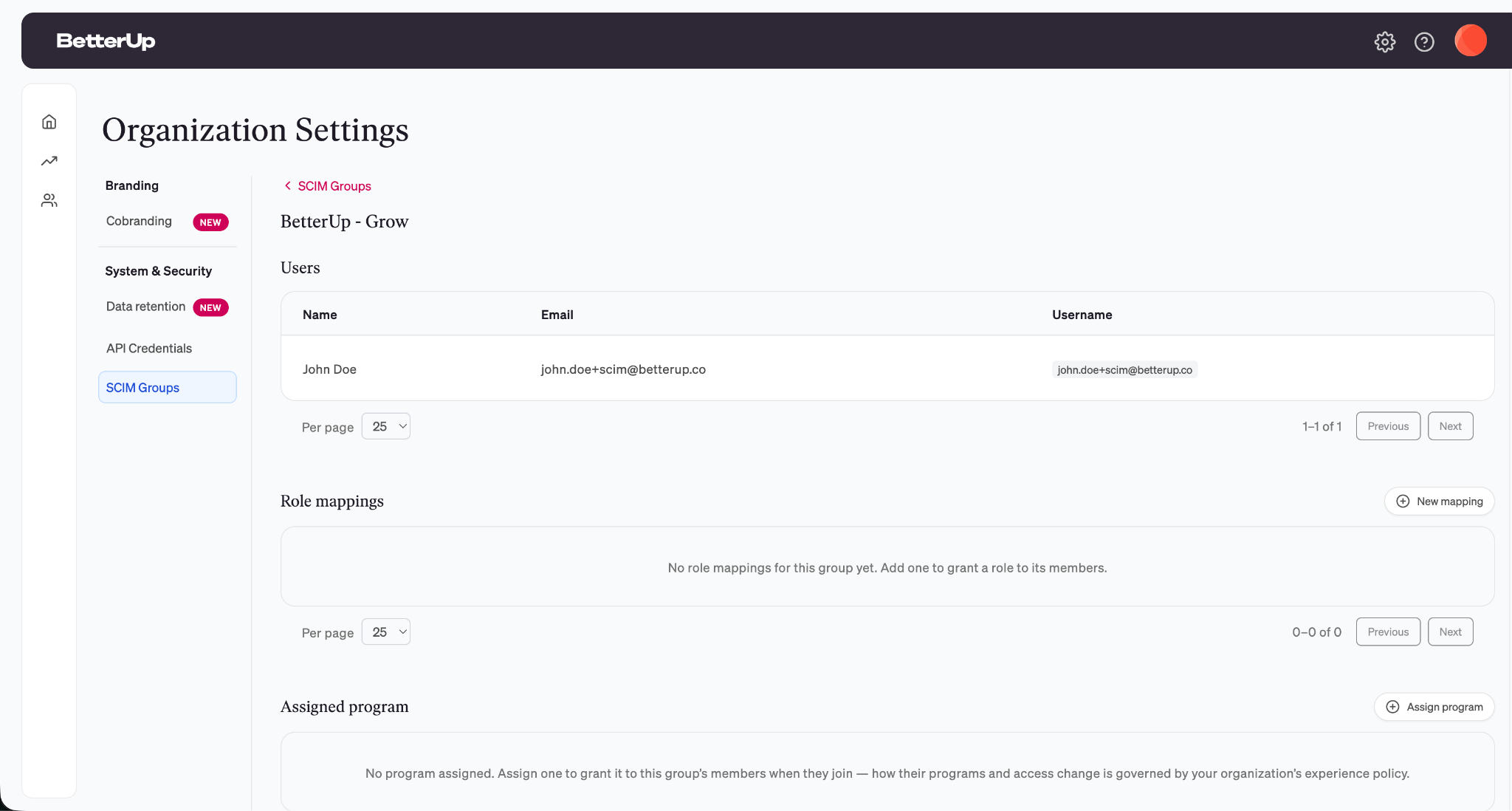
Task: Select SCIM Groups in settings menu
Action: 168,387
